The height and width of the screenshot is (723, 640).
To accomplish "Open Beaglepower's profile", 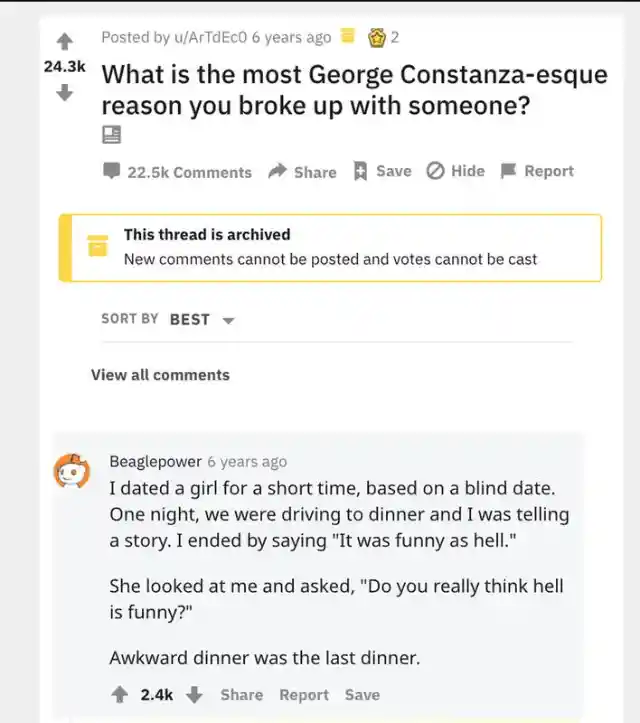I will (x=155, y=461).
